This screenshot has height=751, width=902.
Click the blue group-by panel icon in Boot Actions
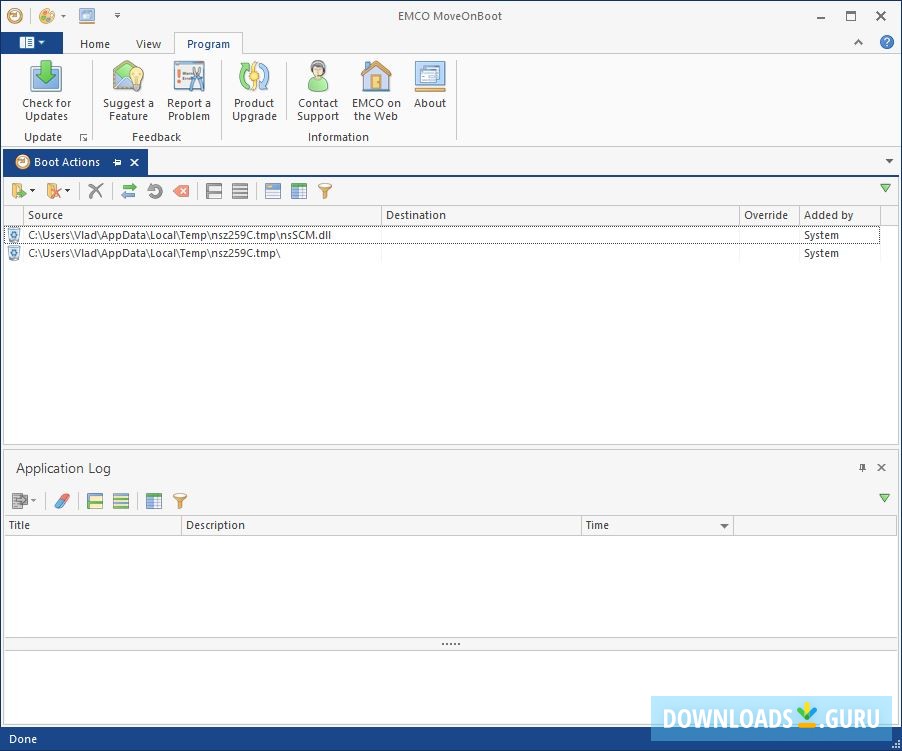273,191
